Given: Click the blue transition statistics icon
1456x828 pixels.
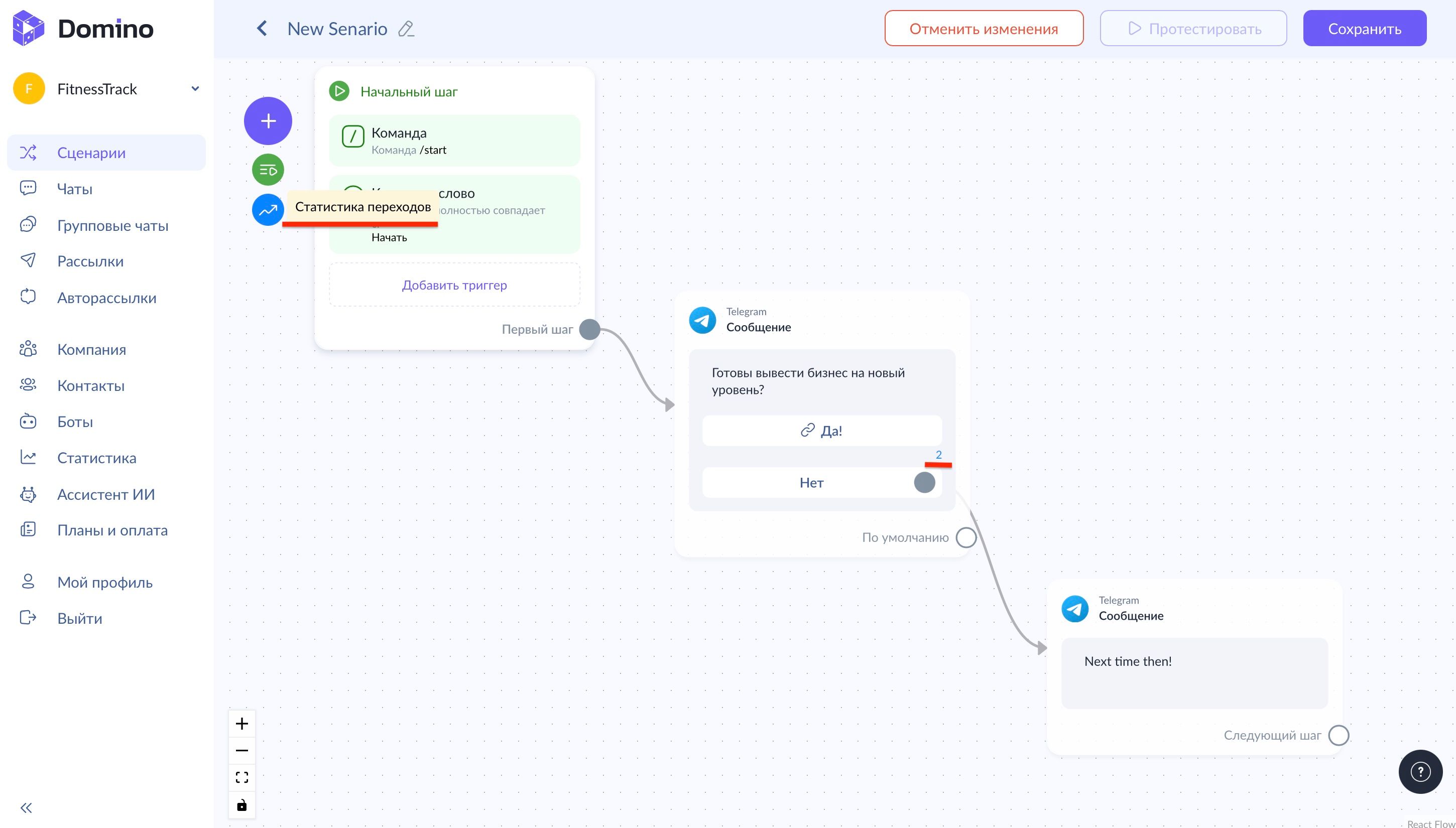Looking at the screenshot, I should click(268, 210).
